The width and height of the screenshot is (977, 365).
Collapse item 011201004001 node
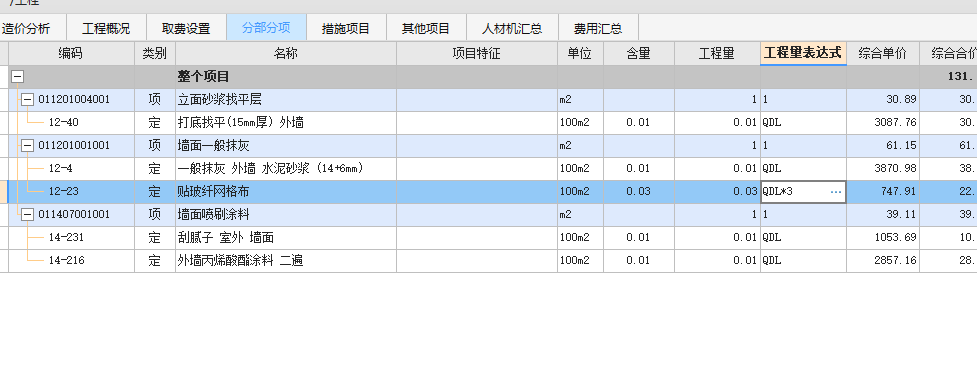click(27, 100)
